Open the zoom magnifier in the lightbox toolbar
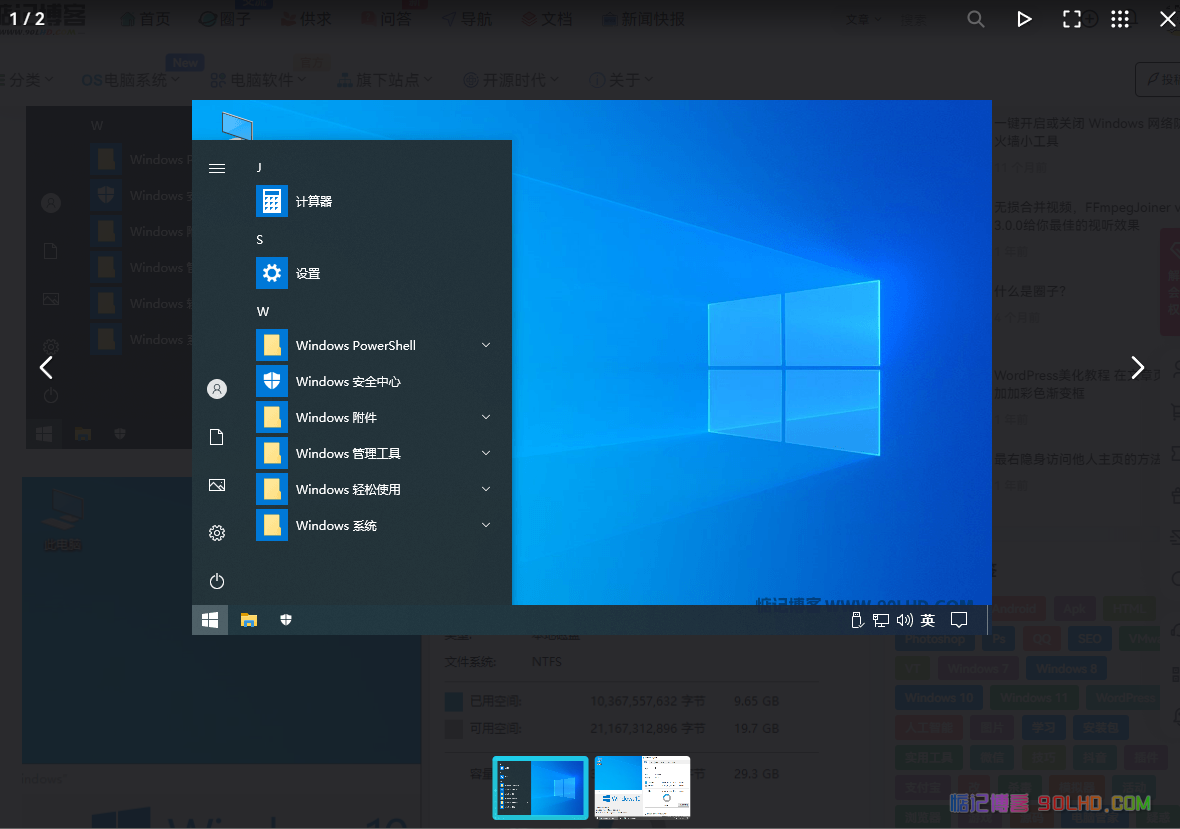The height and width of the screenshot is (829, 1180). (975, 20)
